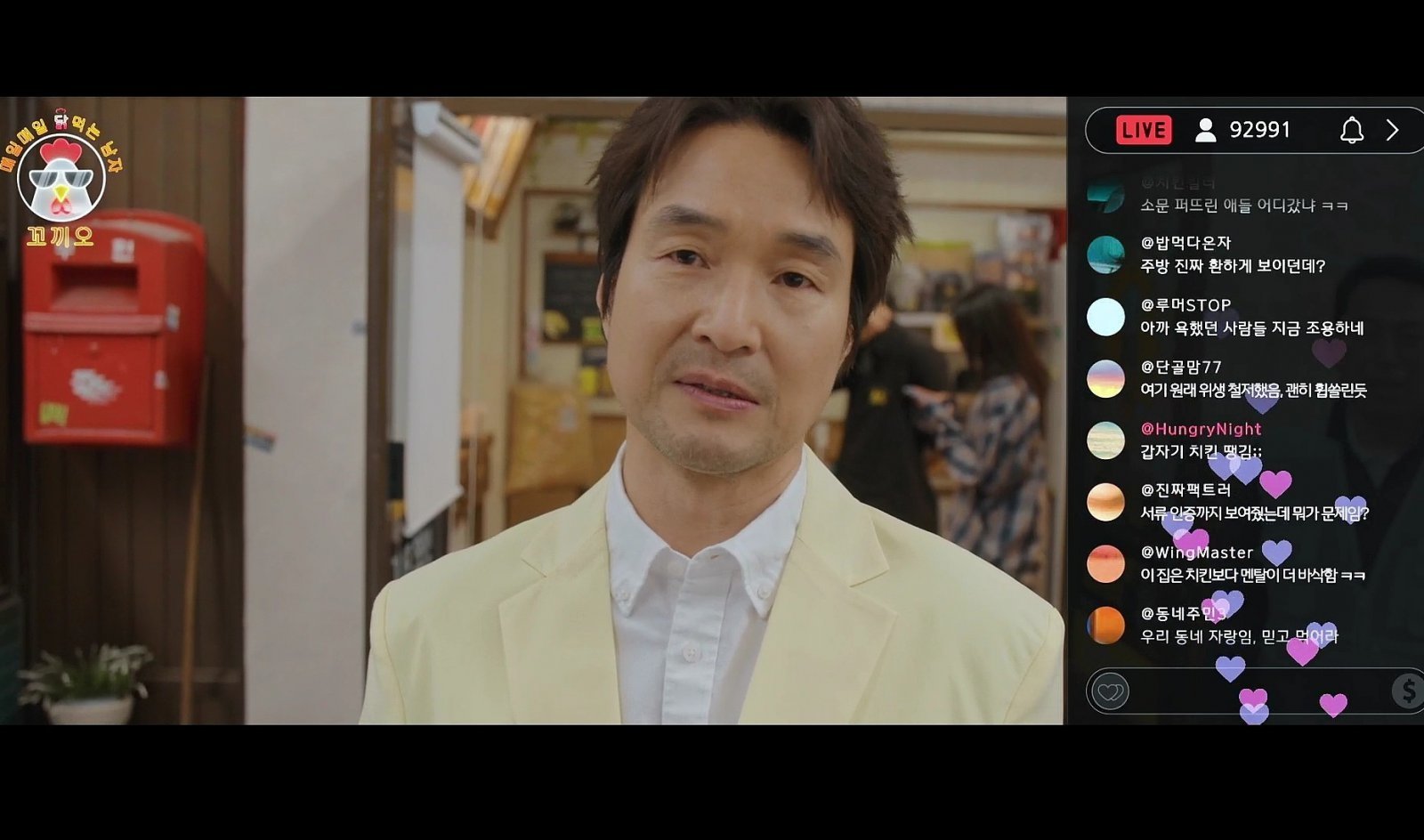Select the @루머STOP username

(1185, 305)
